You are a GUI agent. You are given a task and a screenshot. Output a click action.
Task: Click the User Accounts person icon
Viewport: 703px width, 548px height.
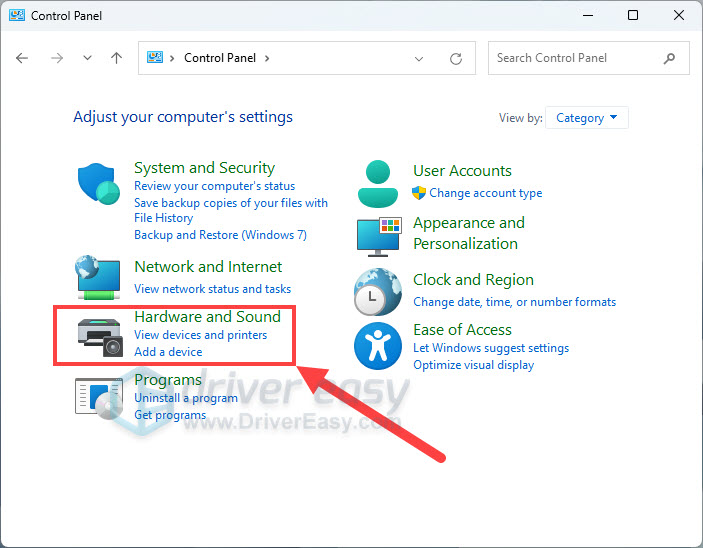378,184
